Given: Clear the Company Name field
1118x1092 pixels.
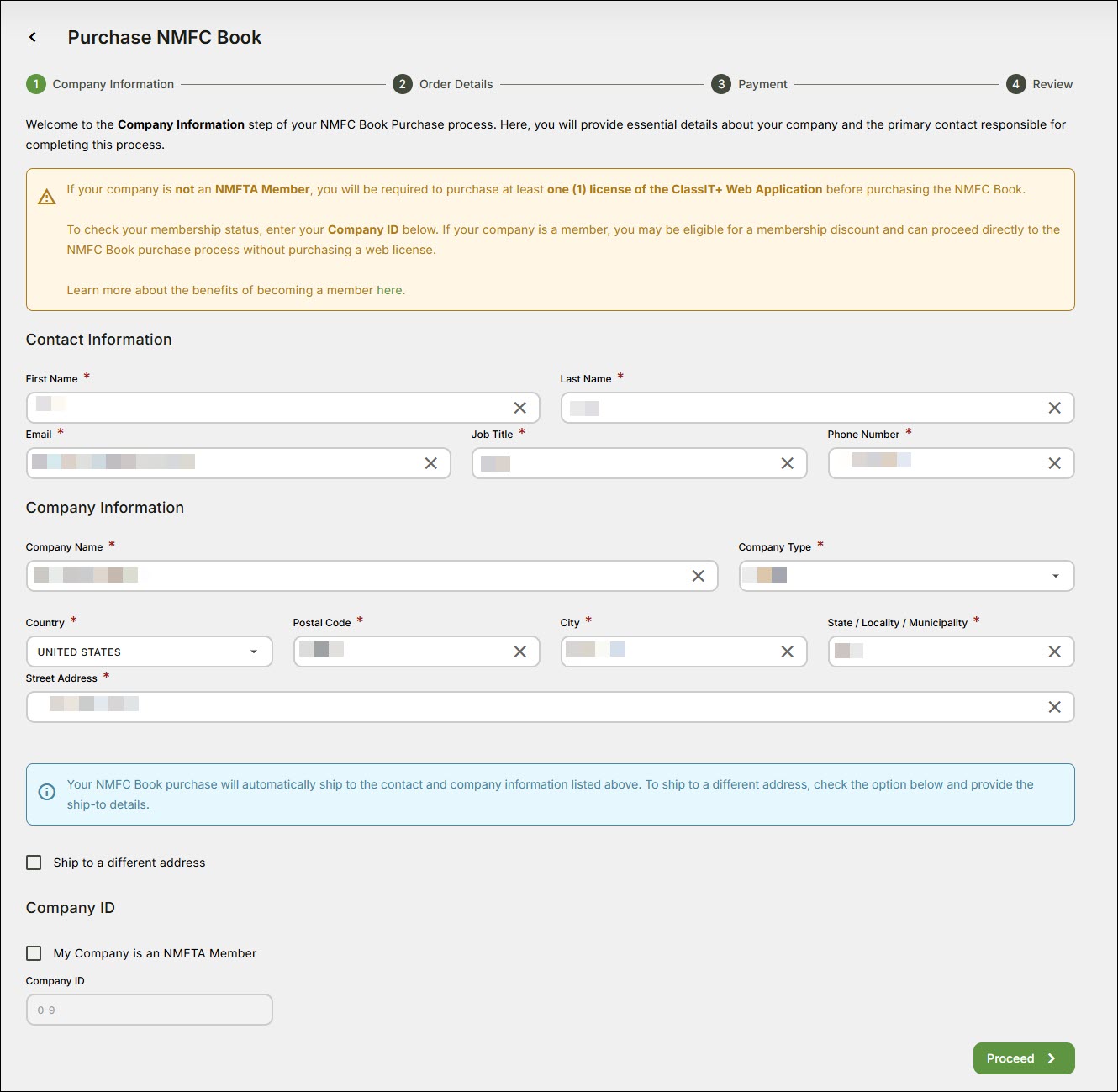Looking at the screenshot, I should coord(698,576).
